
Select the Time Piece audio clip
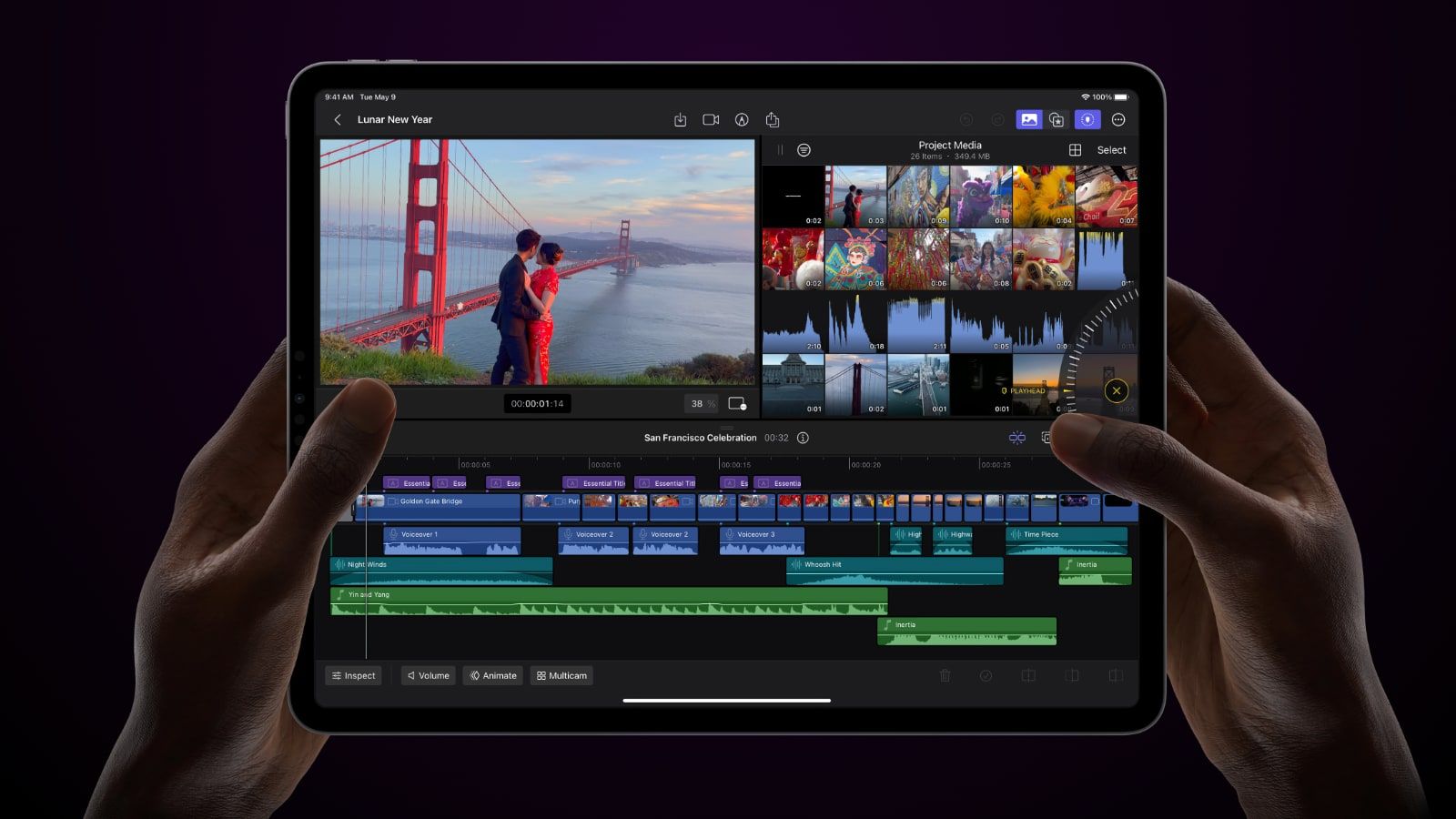coord(1067,541)
